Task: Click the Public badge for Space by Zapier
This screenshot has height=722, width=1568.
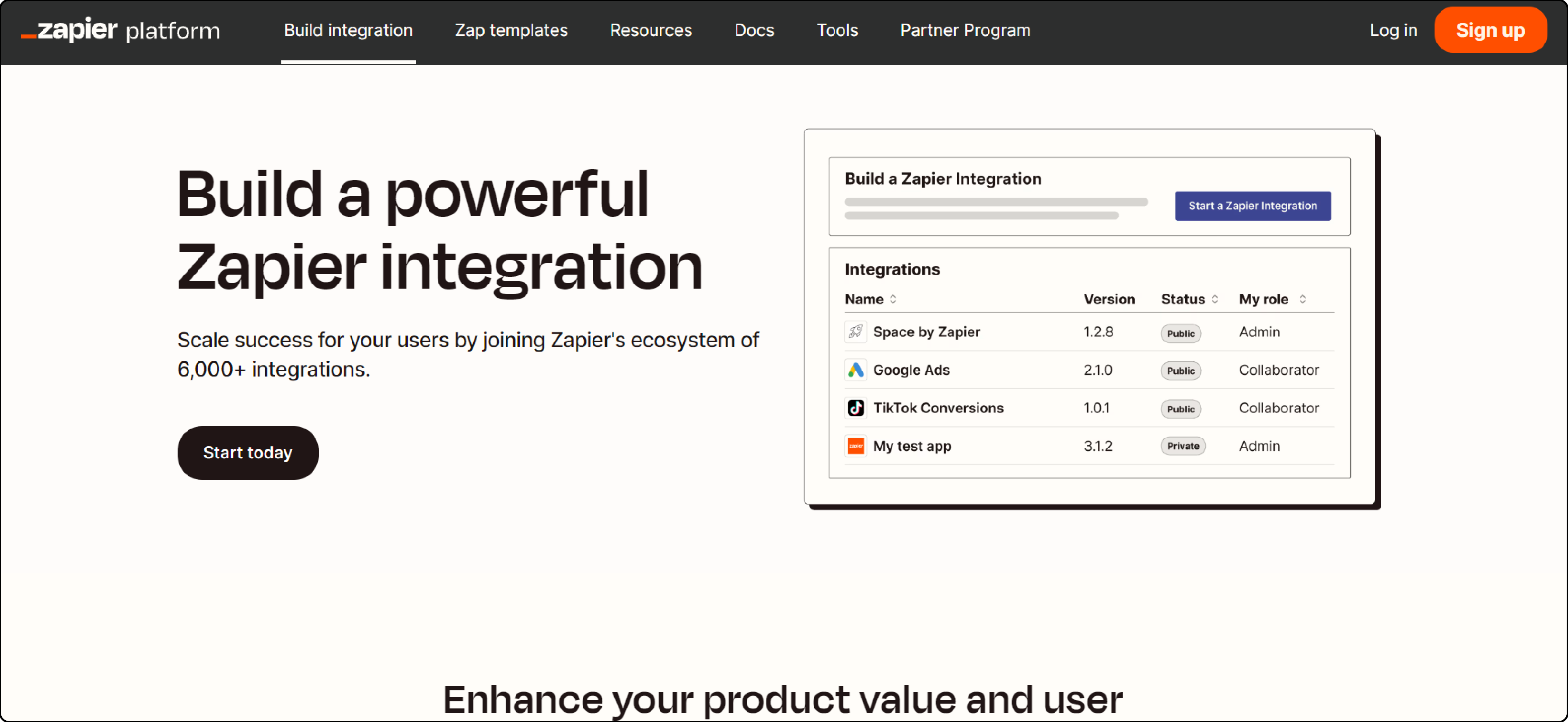Action: click(x=1180, y=333)
